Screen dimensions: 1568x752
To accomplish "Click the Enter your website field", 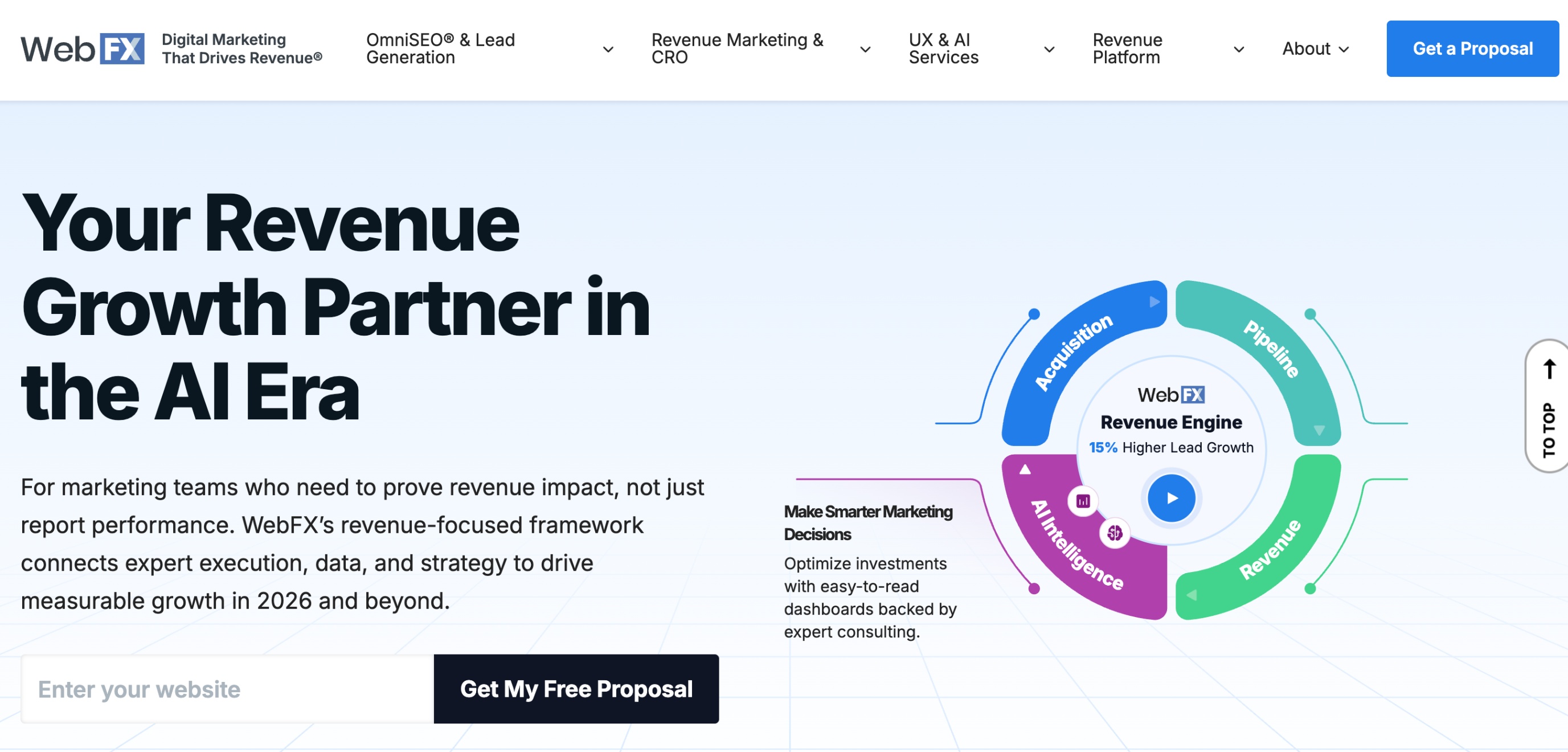I will (x=227, y=689).
